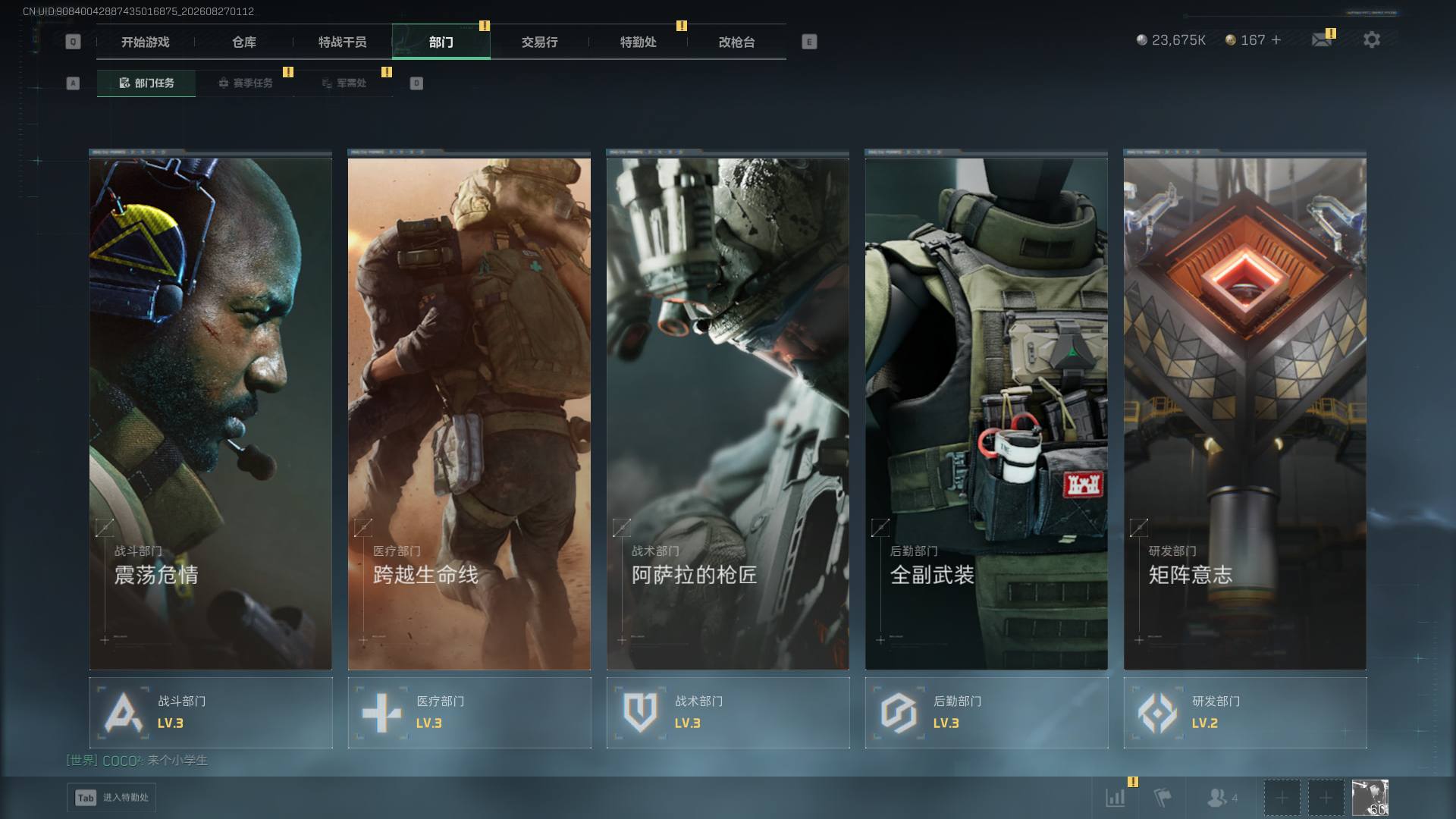Click the empty squad slot beside the avatar
The height and width of the screenshot is (819, 1456).
coord(1326,798)
